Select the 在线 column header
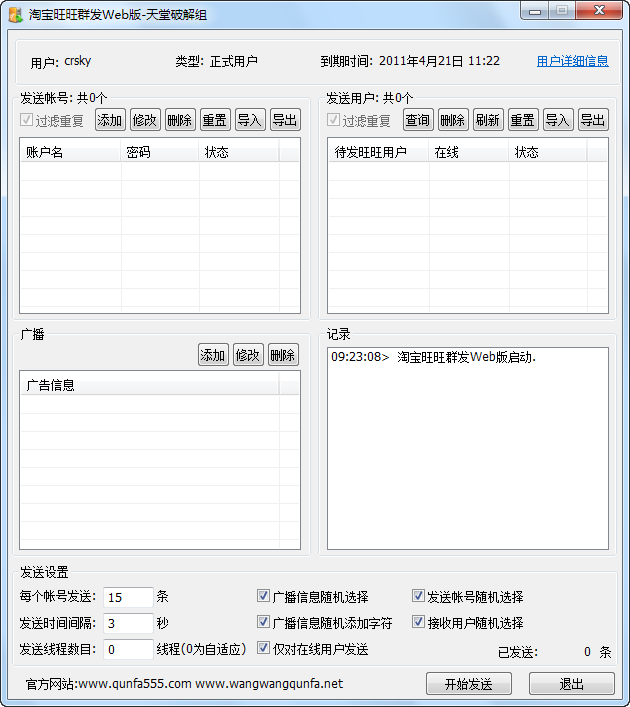 [x=469, y=152]
